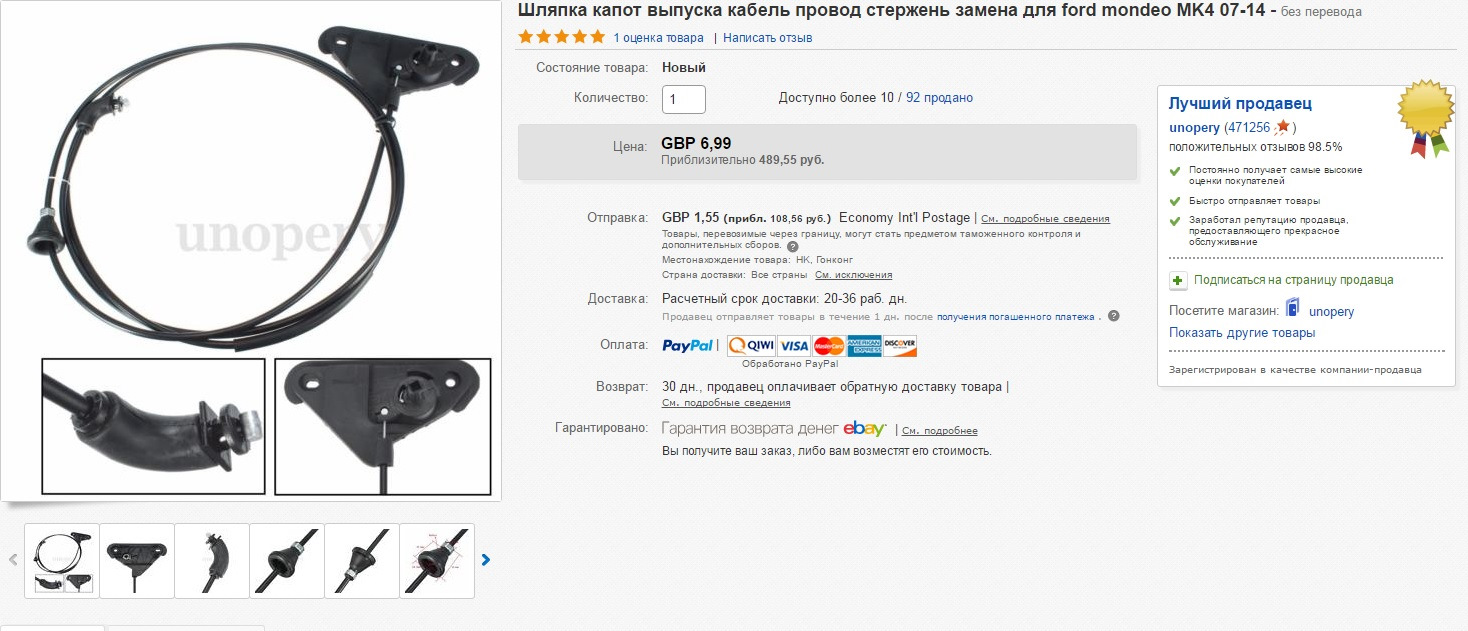The image size is (1468, 631).
Task: Select the last thumbnail with red dimensions
Action: point(437,560)
